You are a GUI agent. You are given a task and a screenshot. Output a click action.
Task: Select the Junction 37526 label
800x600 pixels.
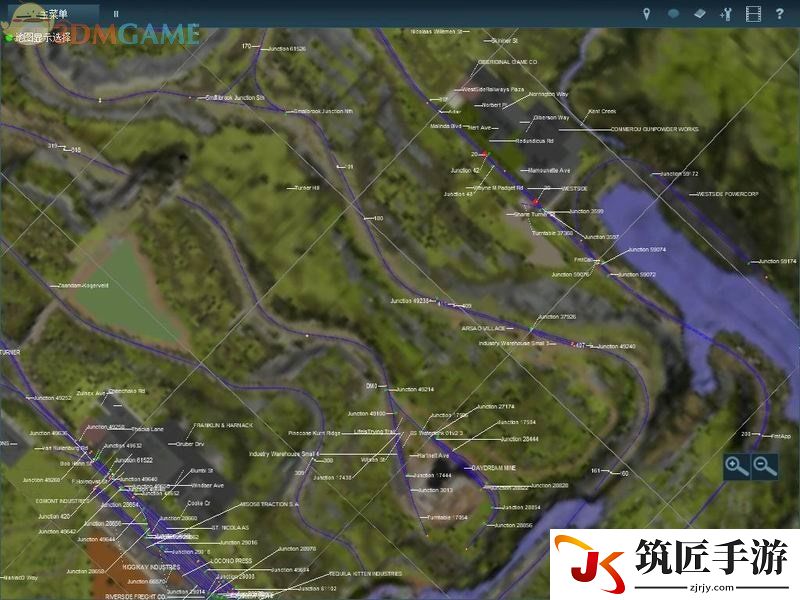tap(557, 317)
